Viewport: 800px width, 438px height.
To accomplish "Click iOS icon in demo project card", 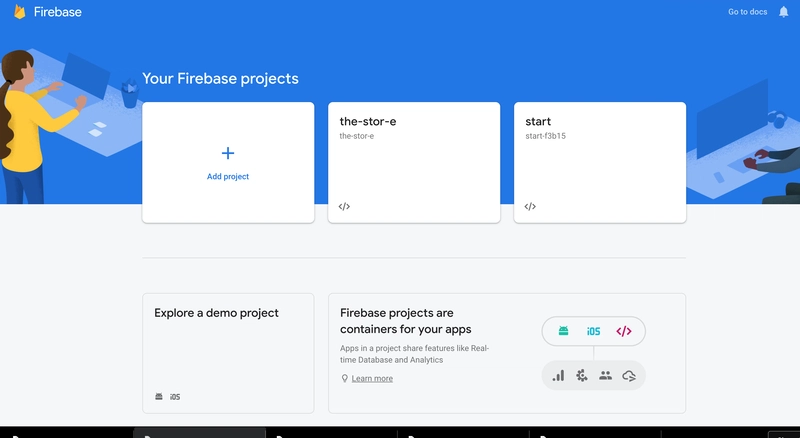I will [x=175, y=397].
